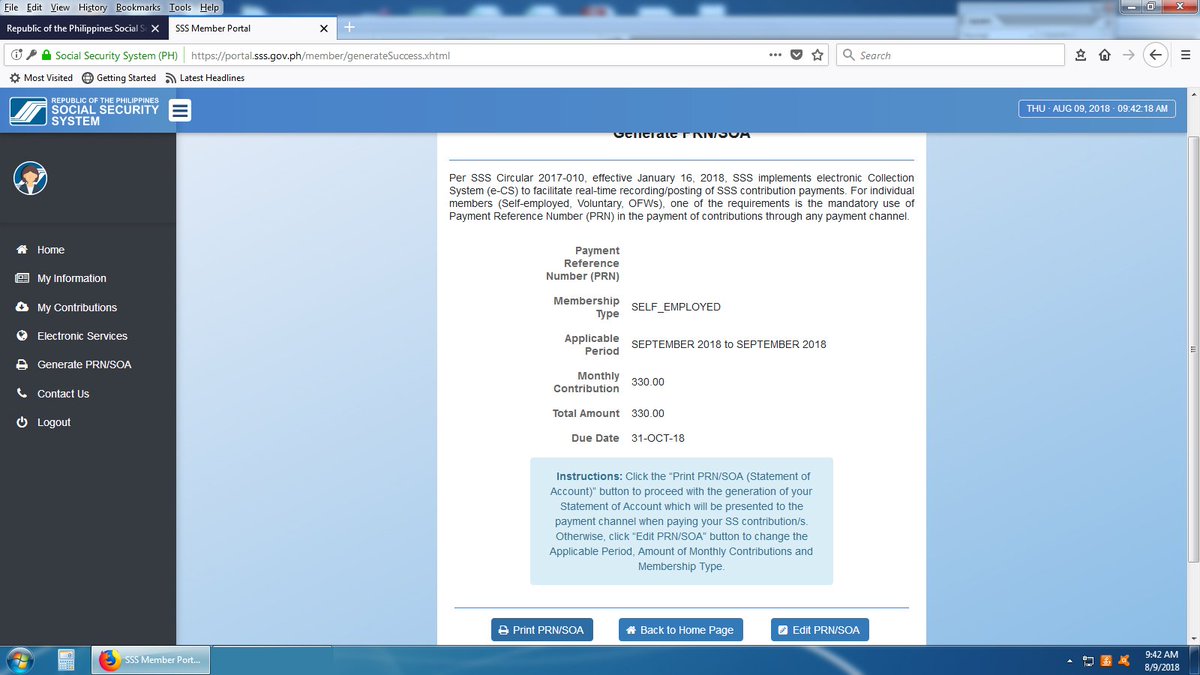Click SSS Member Portal Firefox taskbar button
Image resolution: width=1200 pixels, height=675 pixels.
click(x=151, y=660)
